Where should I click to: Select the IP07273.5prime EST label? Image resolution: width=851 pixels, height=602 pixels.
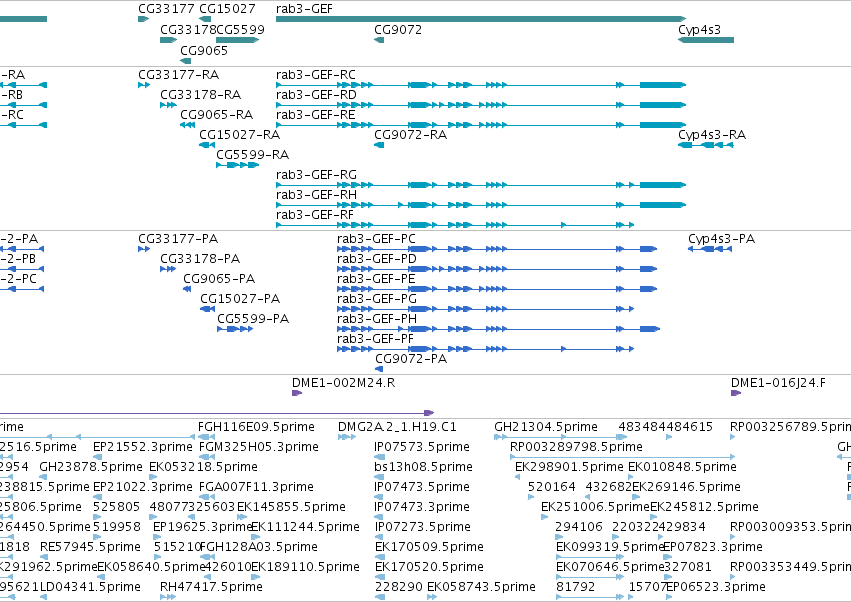pyautogui.click(x=422, y=527)
